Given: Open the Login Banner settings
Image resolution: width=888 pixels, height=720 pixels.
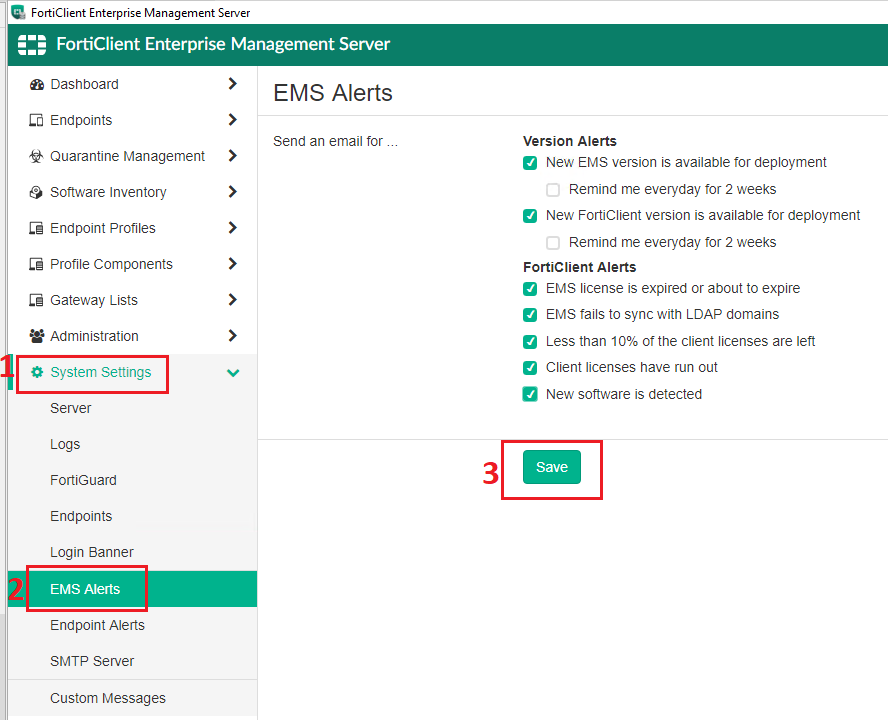Looking at the screenshot, I should pos(92,552).
